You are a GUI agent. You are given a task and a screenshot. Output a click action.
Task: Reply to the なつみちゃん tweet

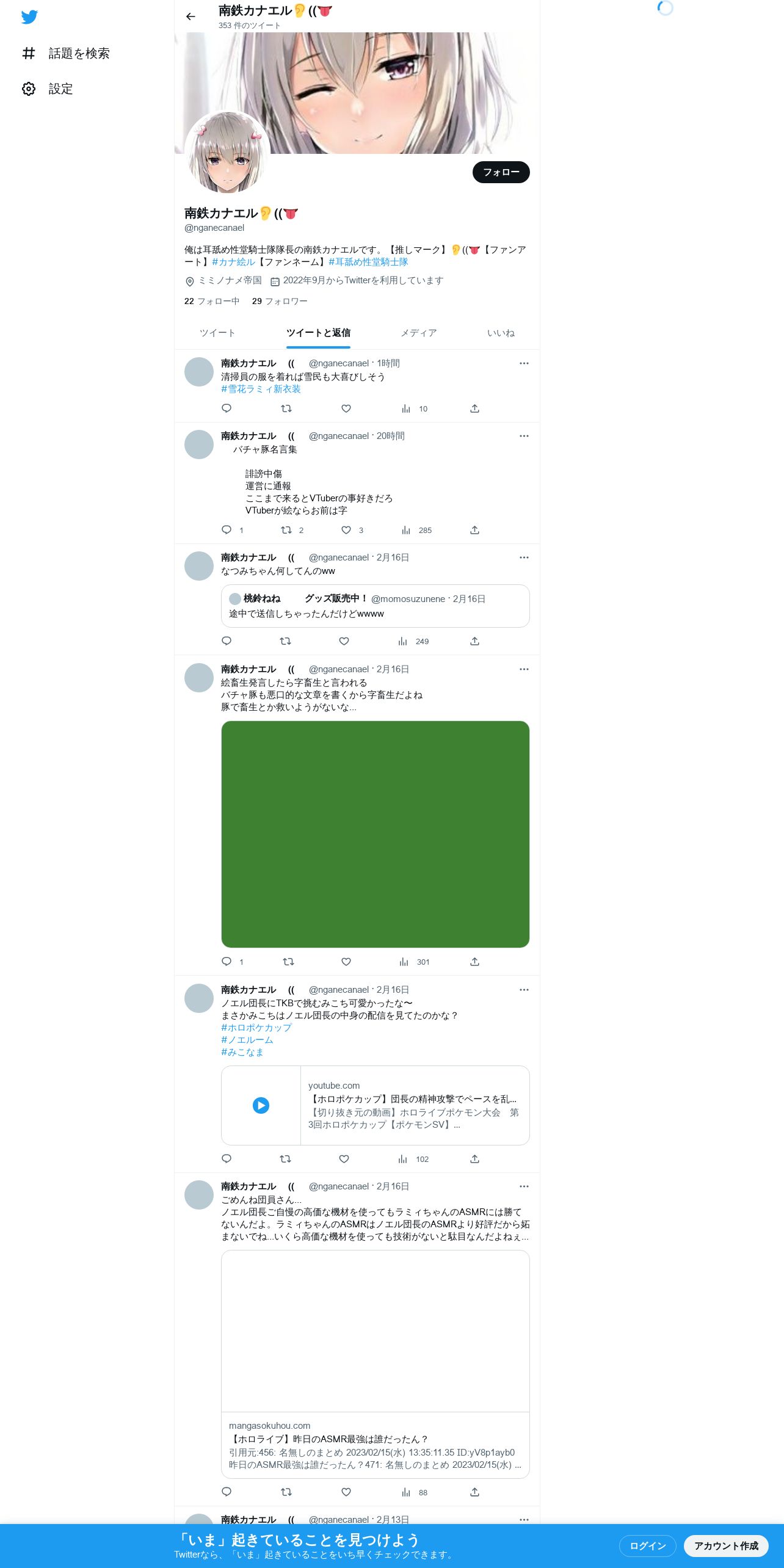click(x=227, y=641)
